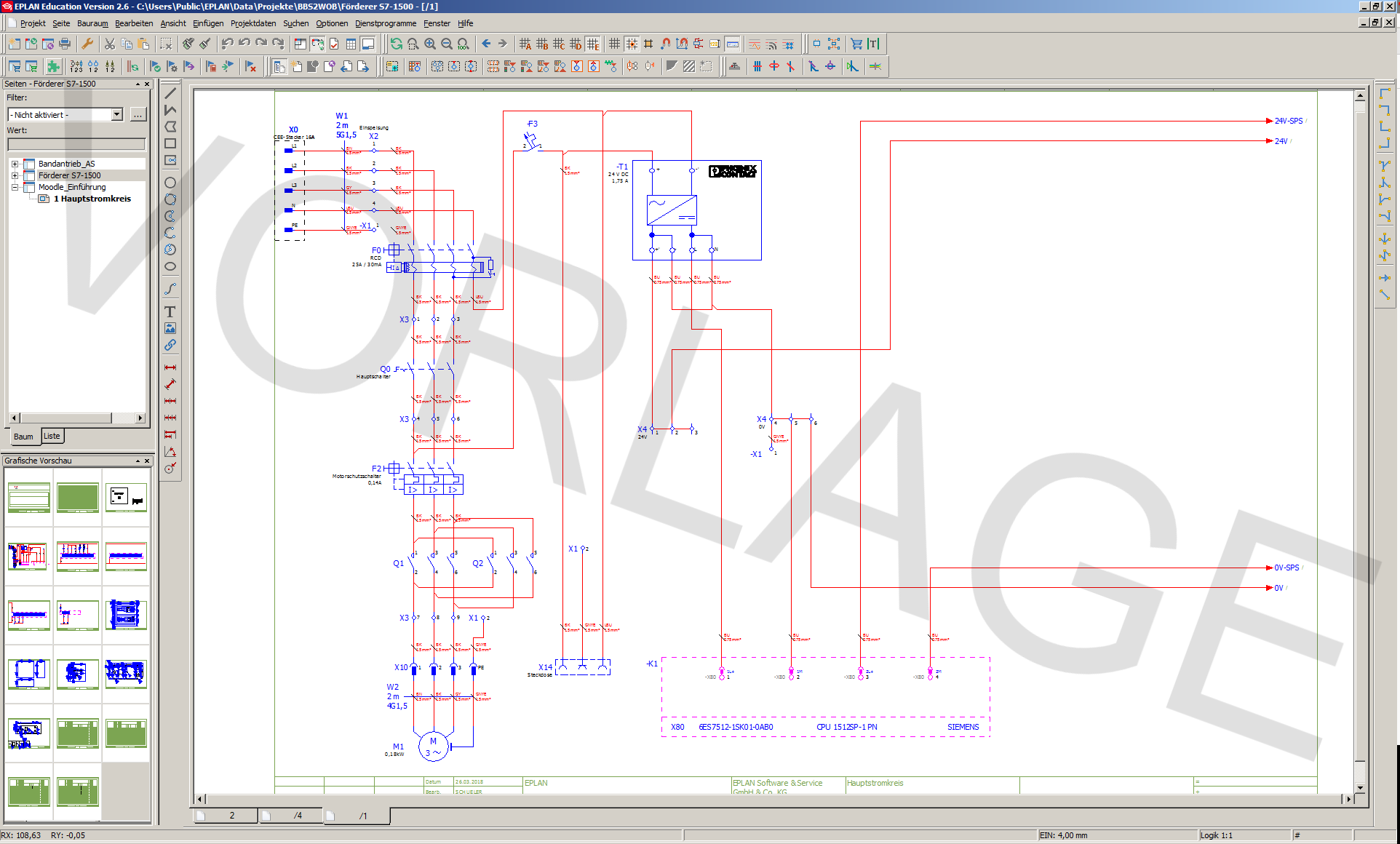Open the Bauraum menu
The height and width of the screenshot is (844, 1400).
click(x=92, y=23)
